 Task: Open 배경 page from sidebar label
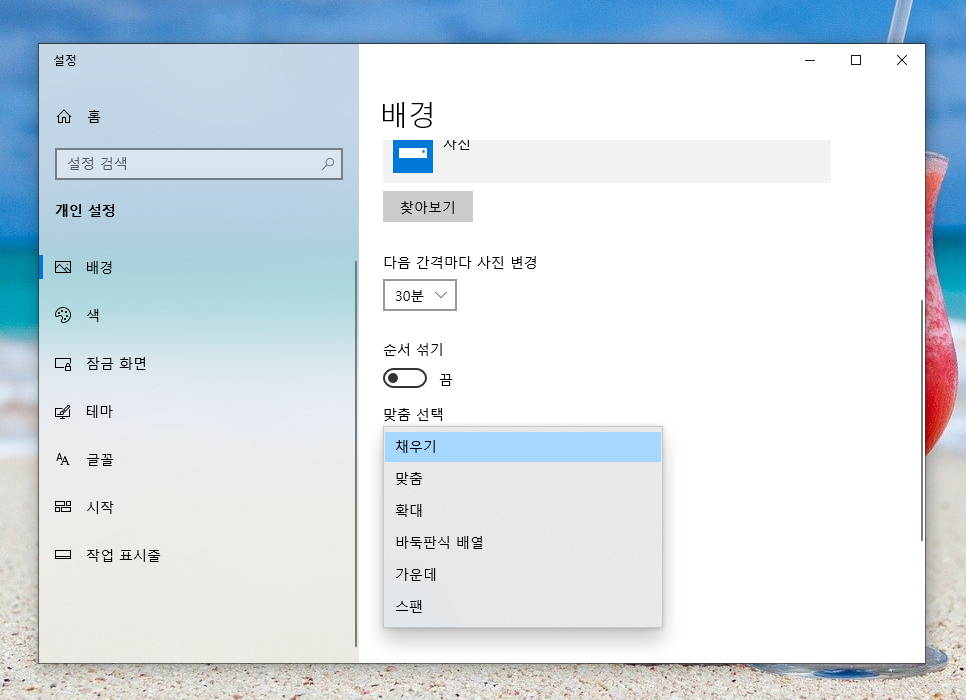99,267
